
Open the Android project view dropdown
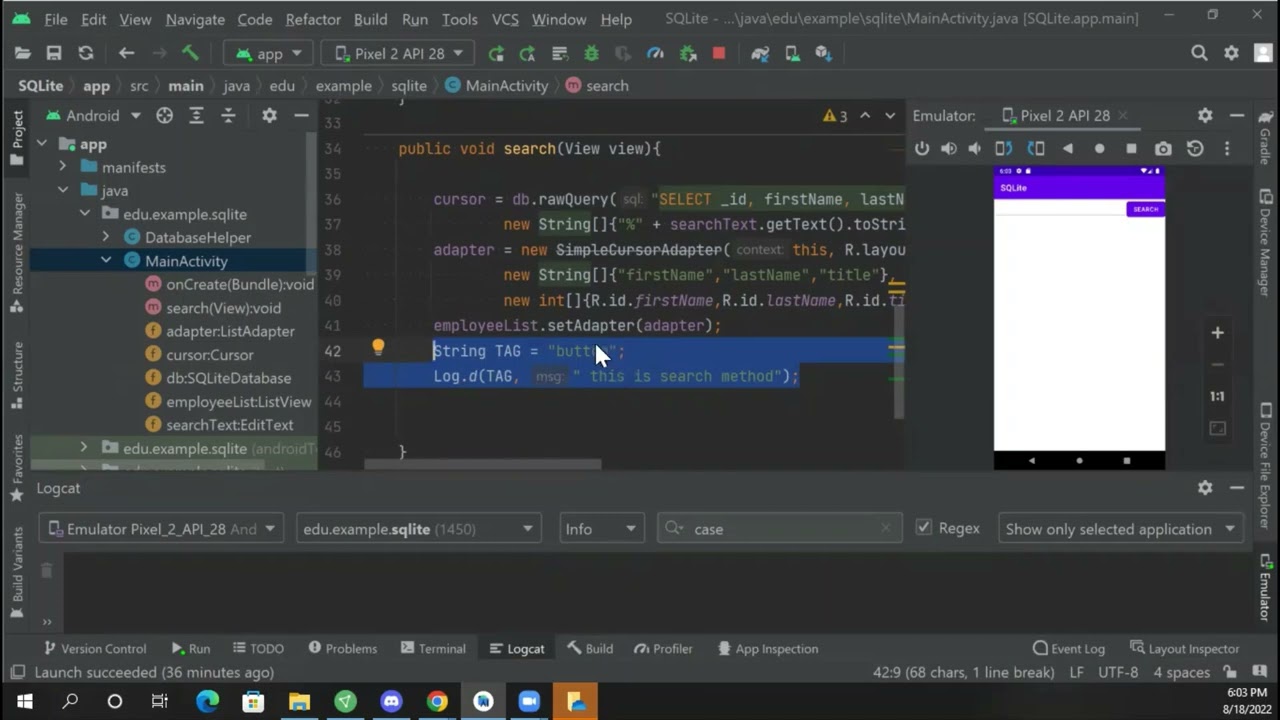click(94, 116)
